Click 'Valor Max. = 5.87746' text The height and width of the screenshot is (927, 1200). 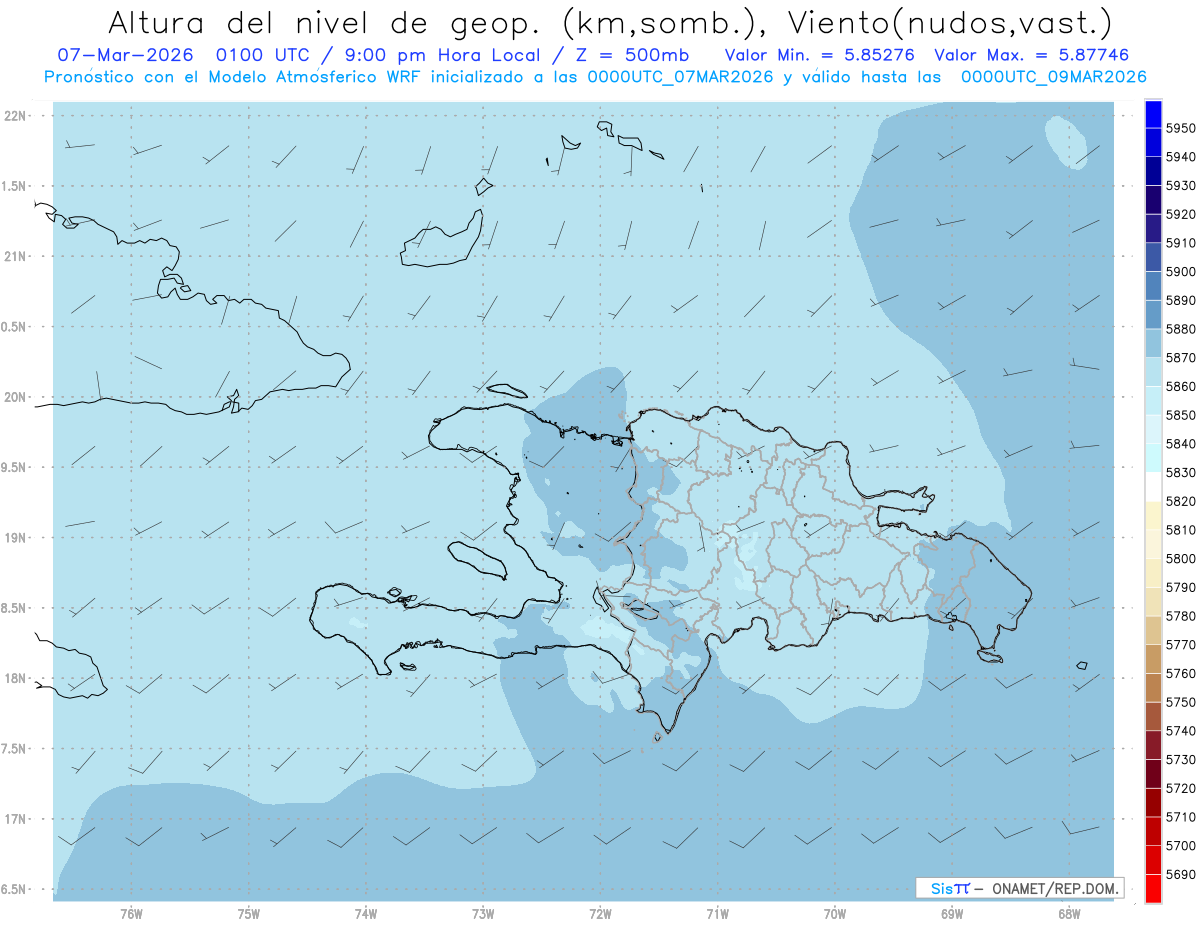(1032, 55)
